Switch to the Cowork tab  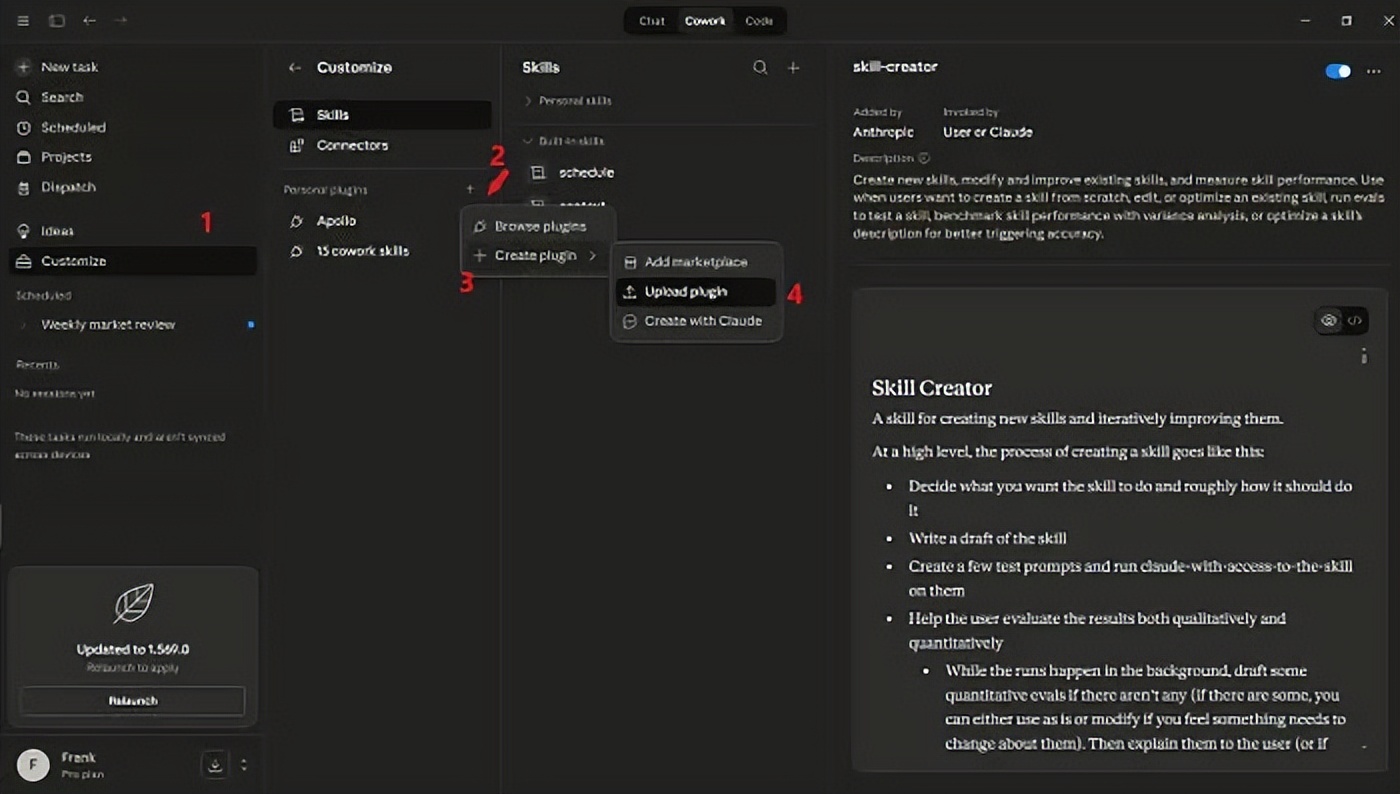click(705, 21)
